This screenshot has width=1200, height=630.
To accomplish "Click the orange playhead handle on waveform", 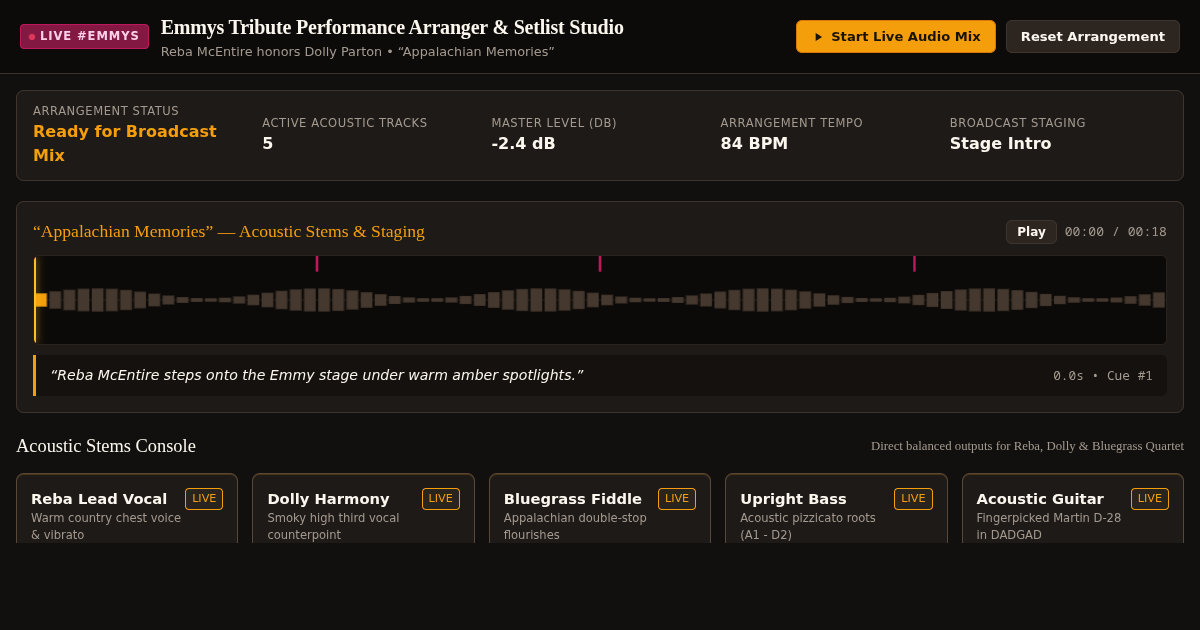I will click(40, 300).
